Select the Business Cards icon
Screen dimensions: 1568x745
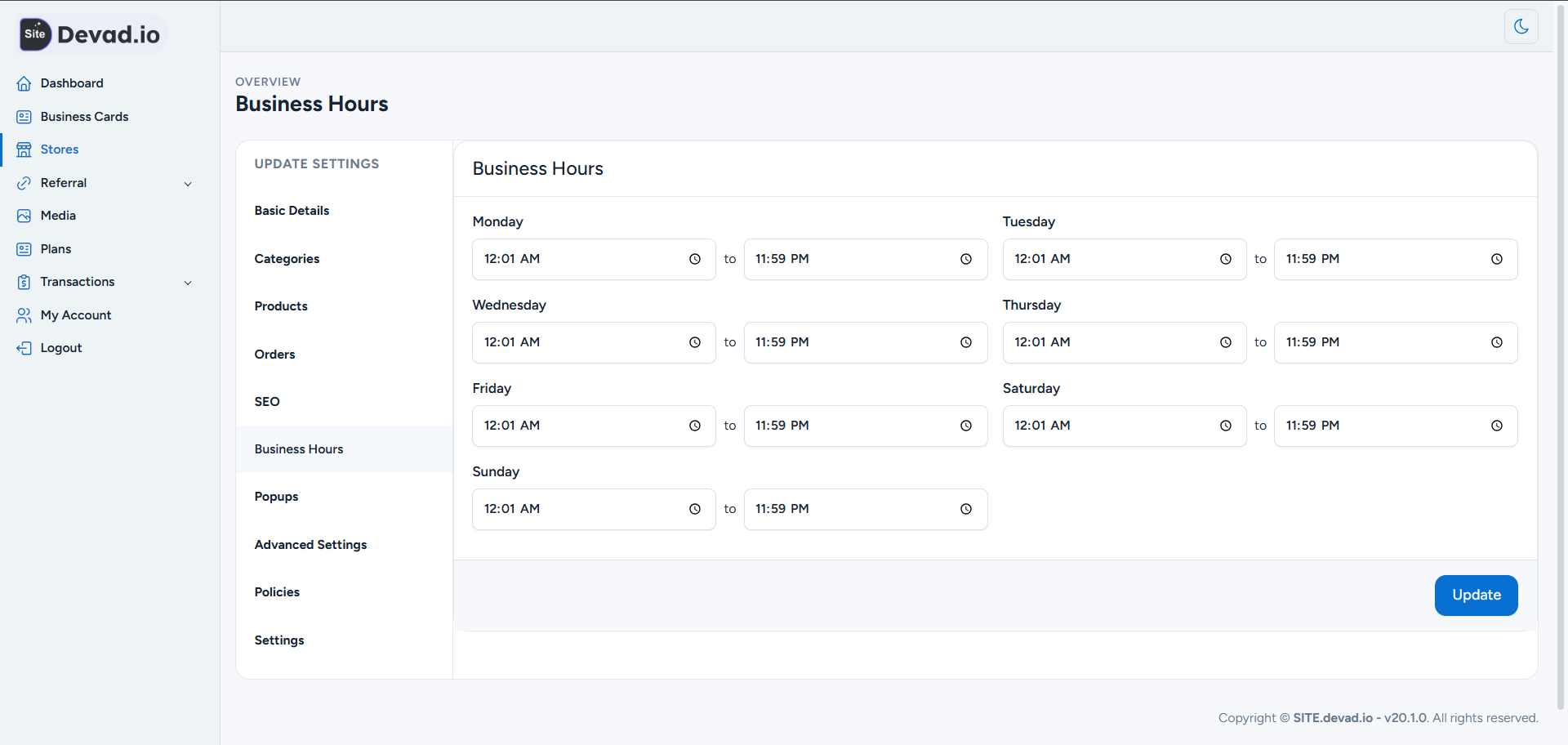pyautogui.click(x=24, y=116)
